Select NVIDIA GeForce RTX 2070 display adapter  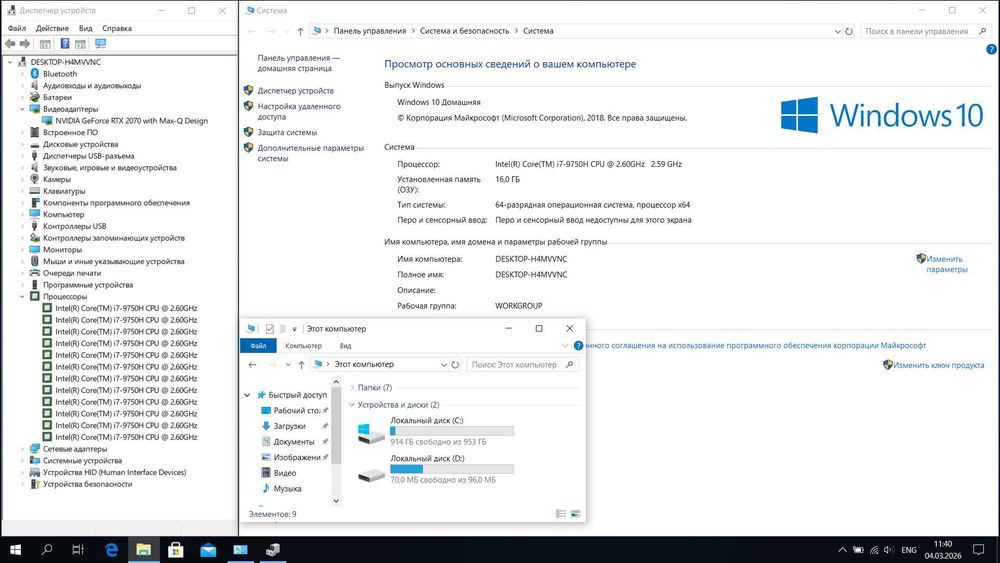tap(131, 121)
